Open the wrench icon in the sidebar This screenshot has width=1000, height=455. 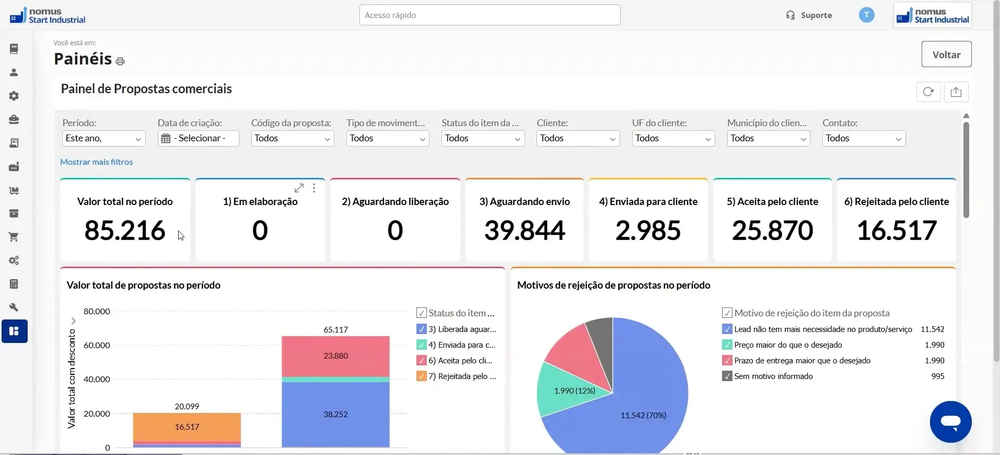pos(14,308)
